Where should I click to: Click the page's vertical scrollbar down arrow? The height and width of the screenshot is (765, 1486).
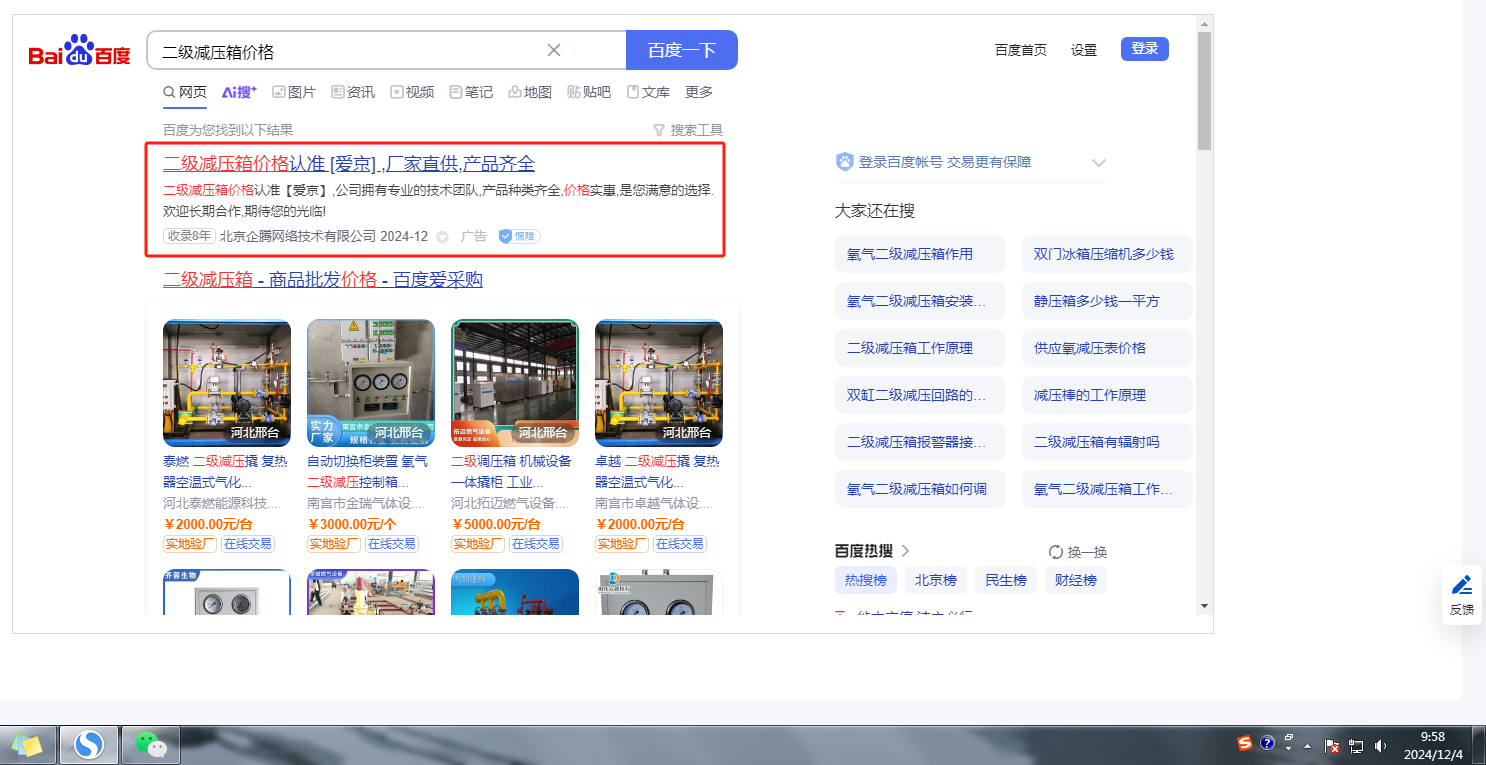coord(1204,606)
